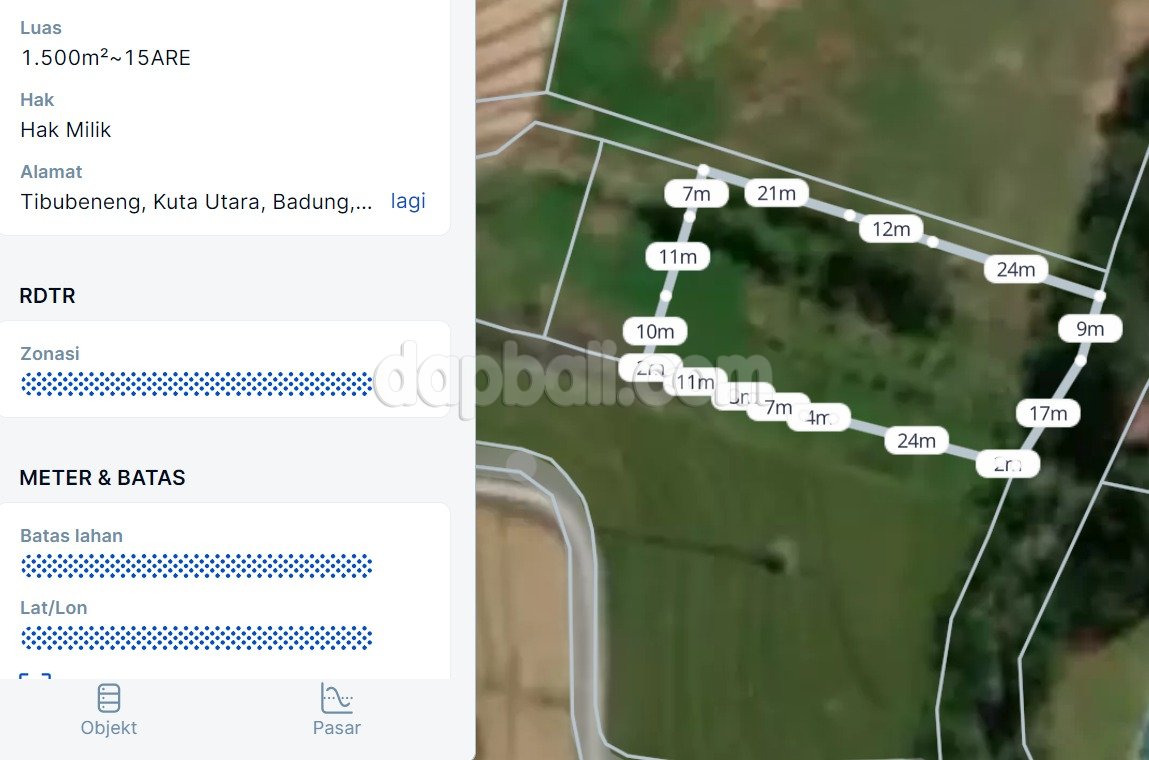1149x760 pixels.
Task: Select the 21m boundary label on map
Action: click(x=777, y=193)
